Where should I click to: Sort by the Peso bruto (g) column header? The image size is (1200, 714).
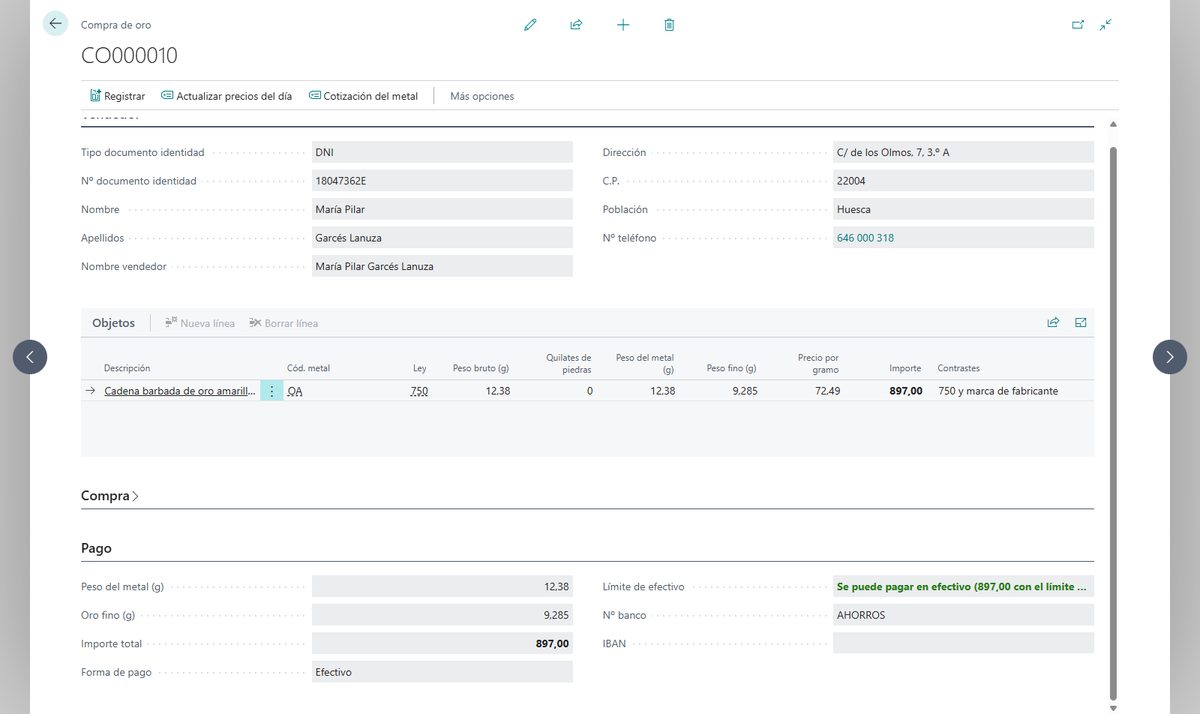pyautogui.click(x=481, y=368)
